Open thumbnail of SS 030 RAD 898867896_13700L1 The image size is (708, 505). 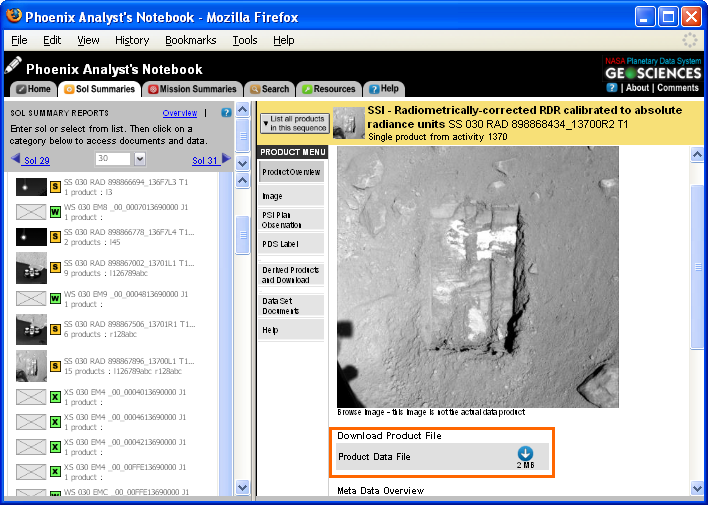31,366
